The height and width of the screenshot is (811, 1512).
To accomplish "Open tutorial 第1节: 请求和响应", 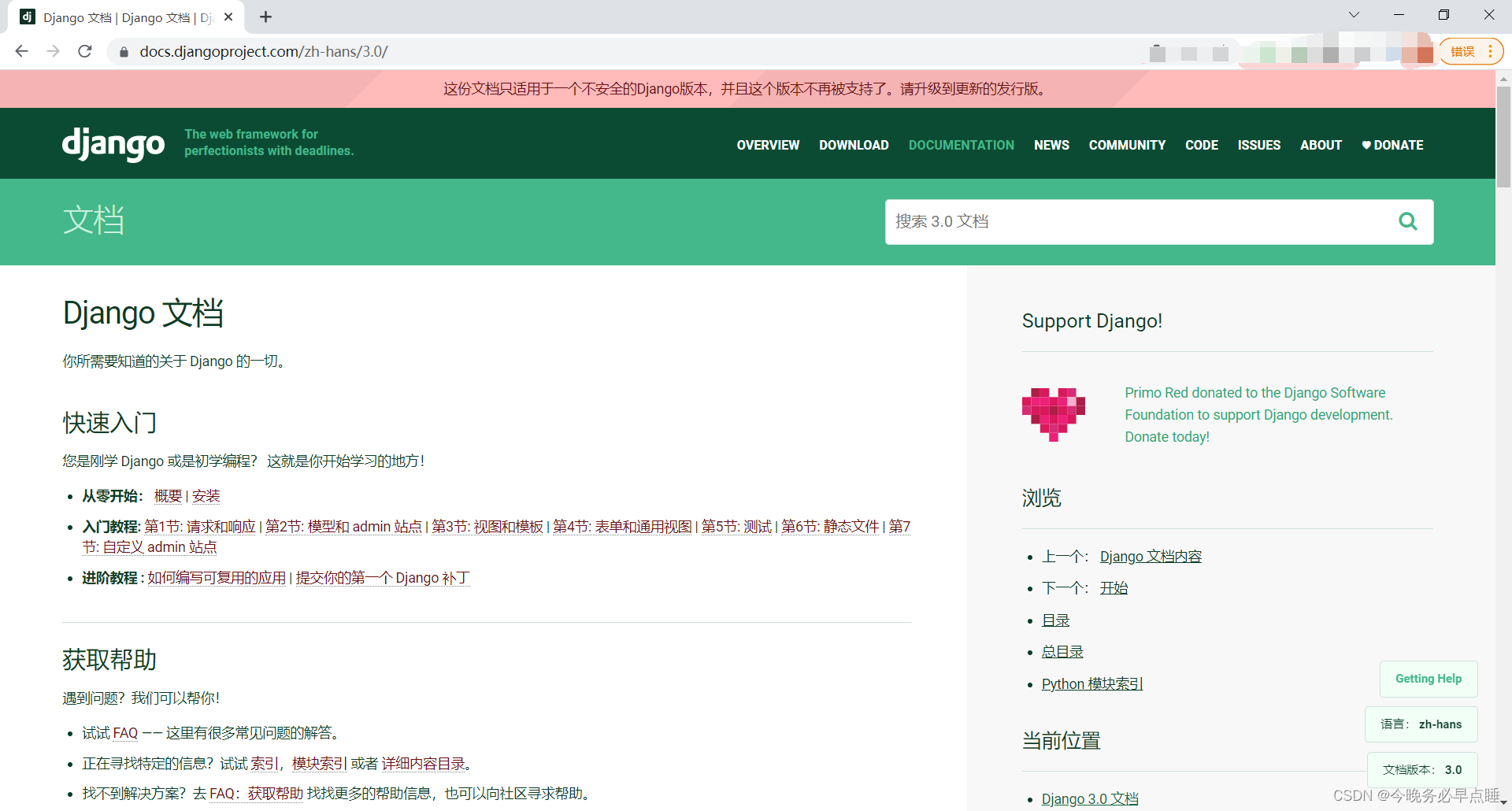I will (200, 527).
